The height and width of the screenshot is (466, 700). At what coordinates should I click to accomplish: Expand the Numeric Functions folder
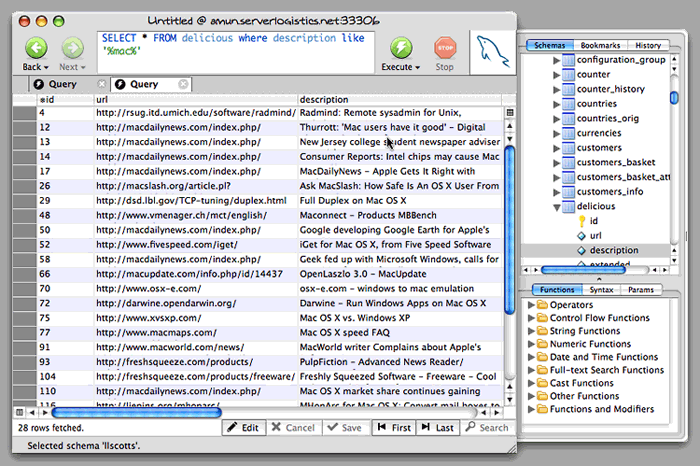click(x=531, y=344)
